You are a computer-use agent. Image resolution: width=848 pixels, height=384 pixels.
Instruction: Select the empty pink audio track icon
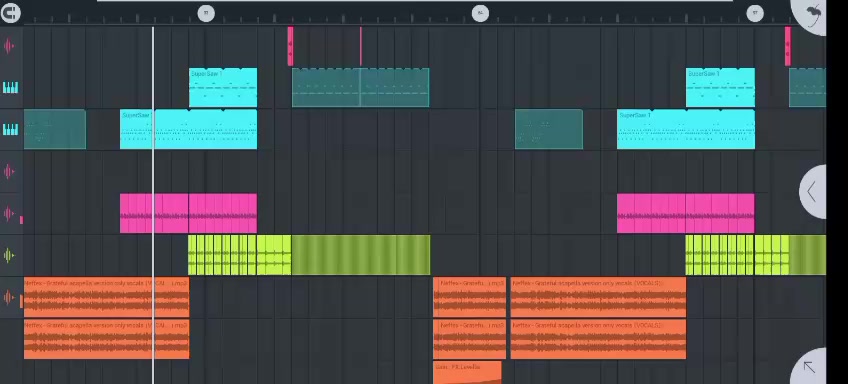tap(10, 171)
